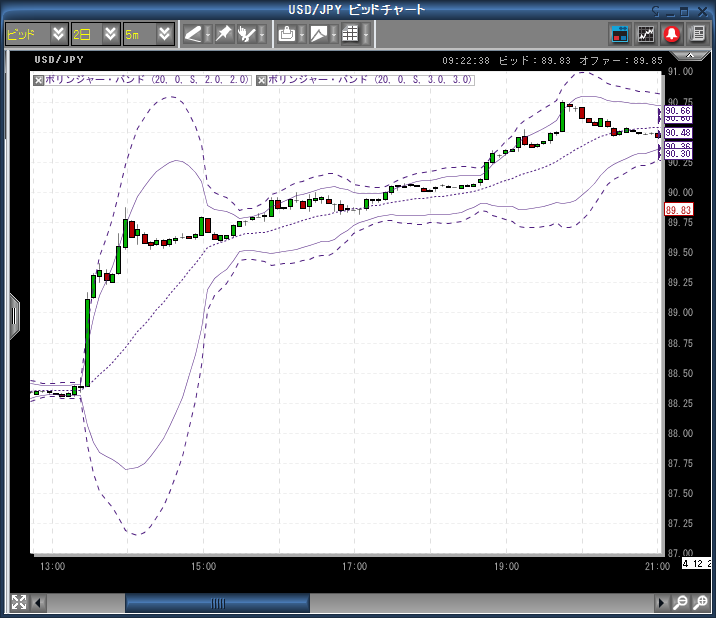
Task: Click the pin marker tool icon
Action: point(224,33)
